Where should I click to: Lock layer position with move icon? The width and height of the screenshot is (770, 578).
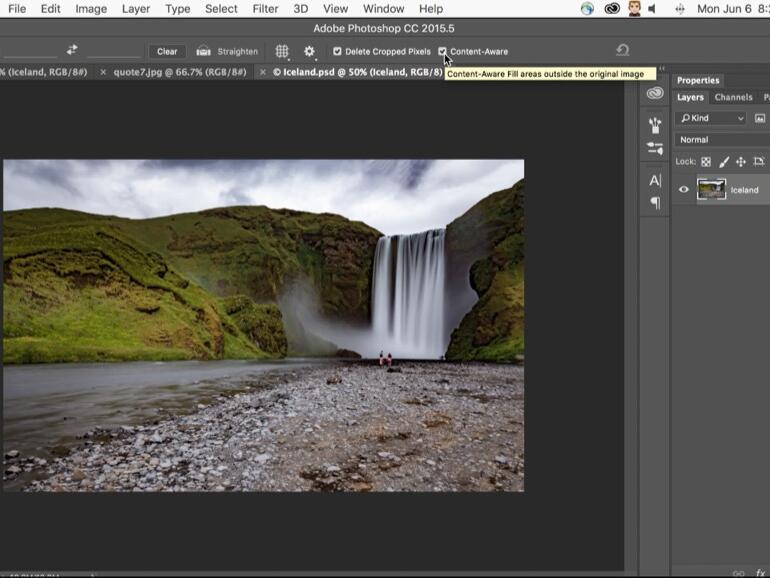click(x=741, y=161)
